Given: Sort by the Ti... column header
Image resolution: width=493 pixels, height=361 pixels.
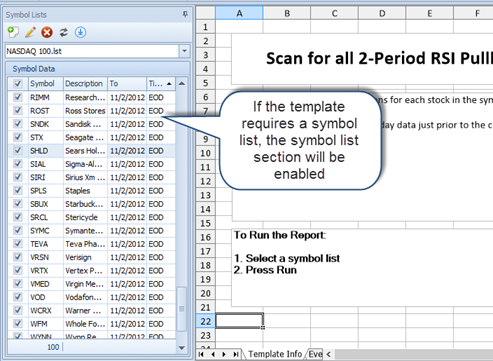Looking at the screenshot, I should tap(161, 83).
